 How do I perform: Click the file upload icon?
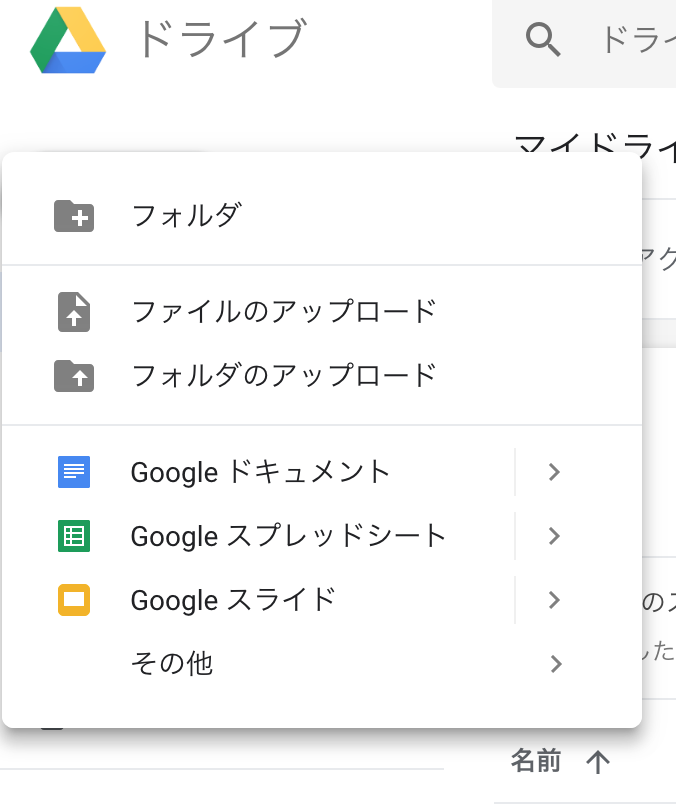(74, 312)
